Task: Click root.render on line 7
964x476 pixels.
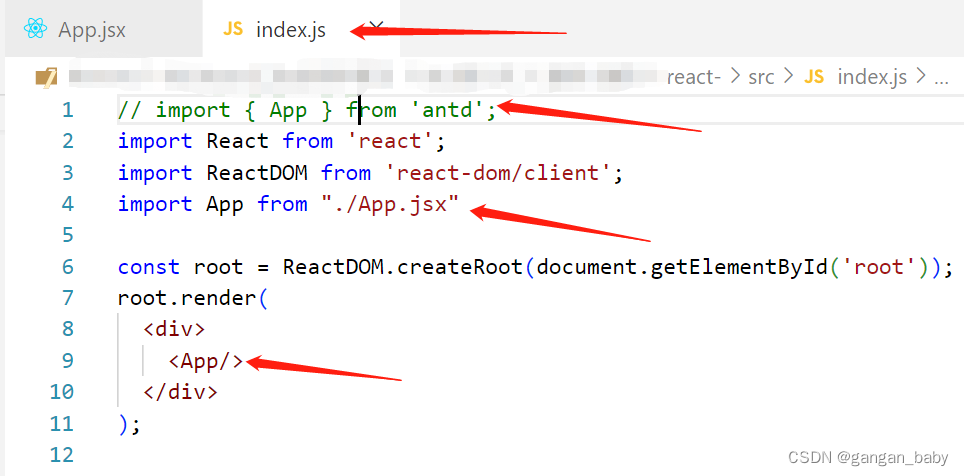Action: click(188, 298)
